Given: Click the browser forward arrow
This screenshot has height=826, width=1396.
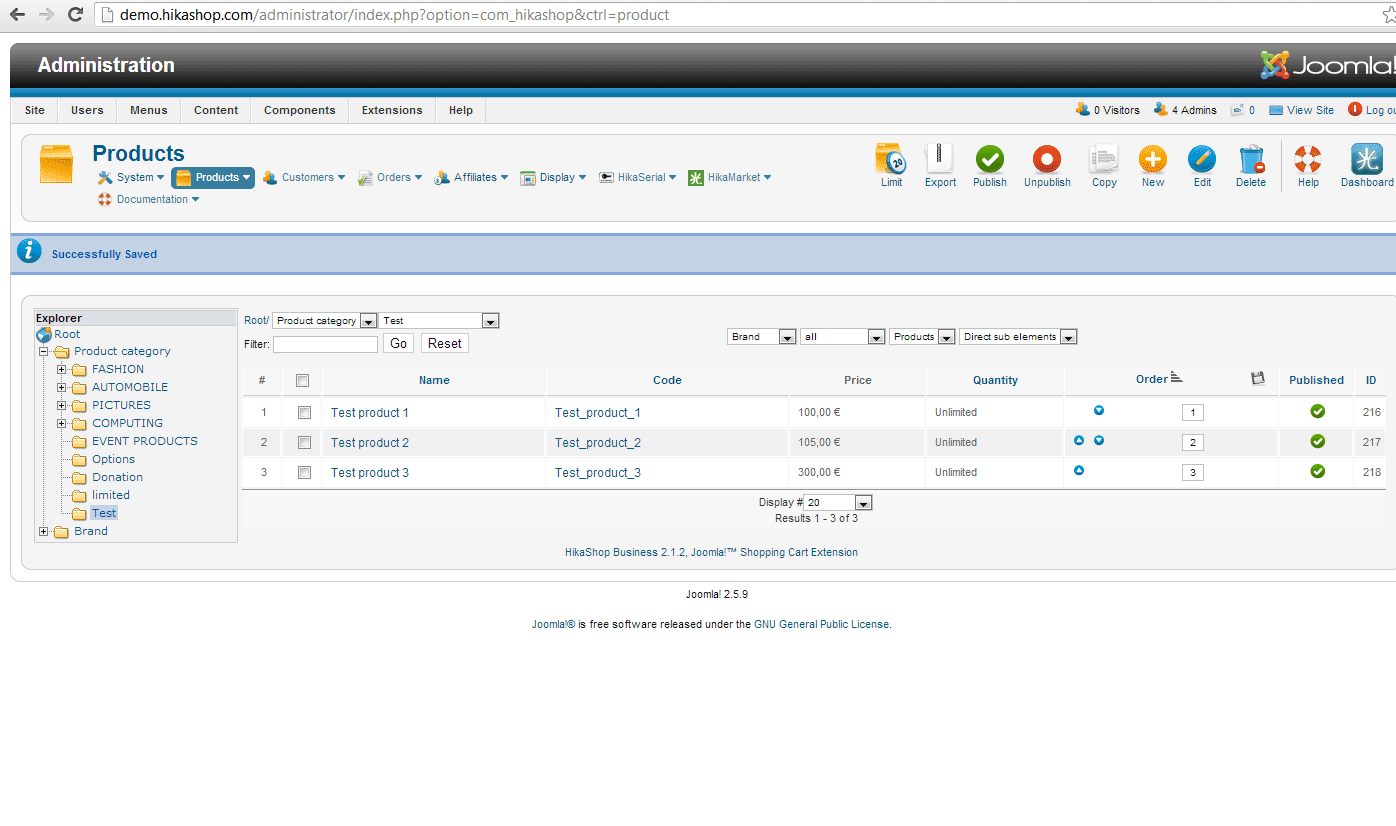Looking at the screenshot, I should tap(46, 15).
